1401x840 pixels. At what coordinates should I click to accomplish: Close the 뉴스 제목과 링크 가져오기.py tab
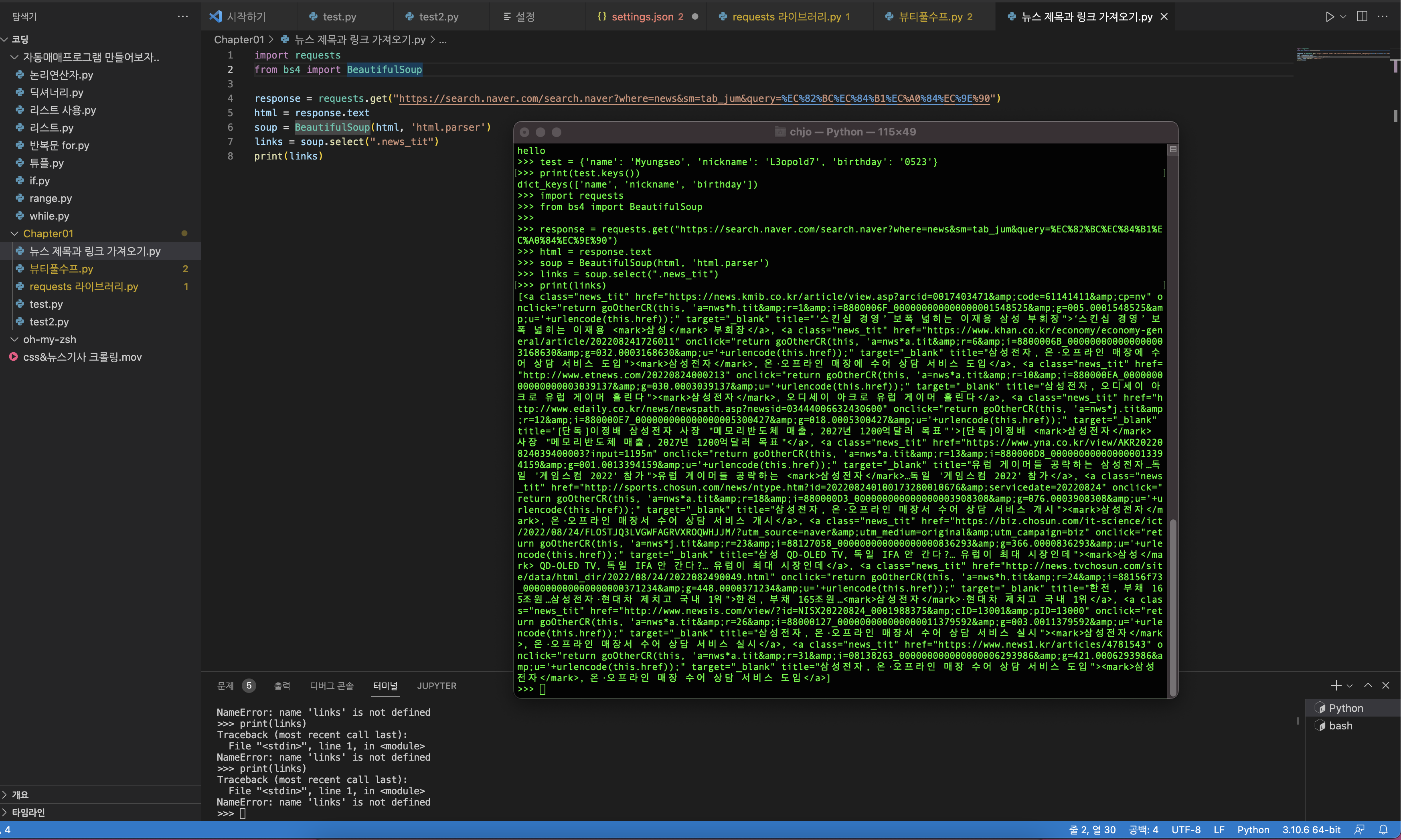(x=1164, y=16)
